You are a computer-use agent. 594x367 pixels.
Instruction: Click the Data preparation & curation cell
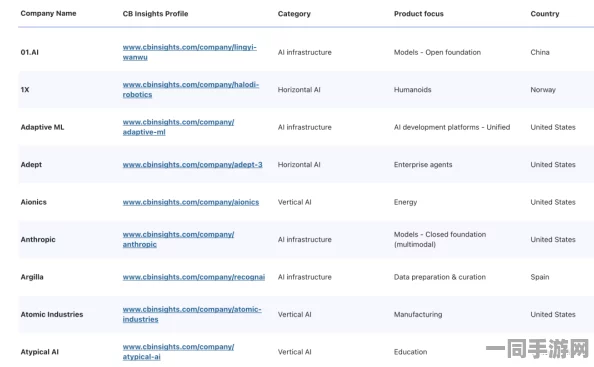pyautogui.click(x=440, y=277)
